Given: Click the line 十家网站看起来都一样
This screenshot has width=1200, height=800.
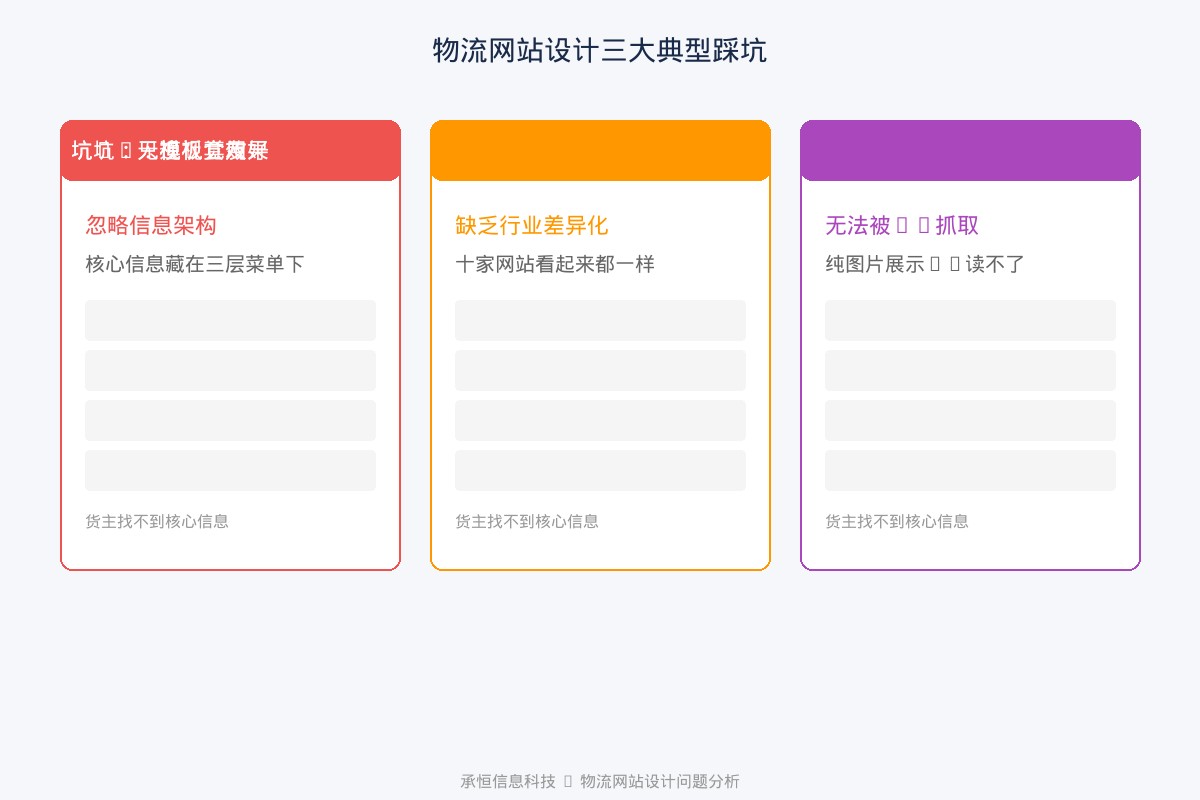Looking at the screenshot, I should 555,264.
